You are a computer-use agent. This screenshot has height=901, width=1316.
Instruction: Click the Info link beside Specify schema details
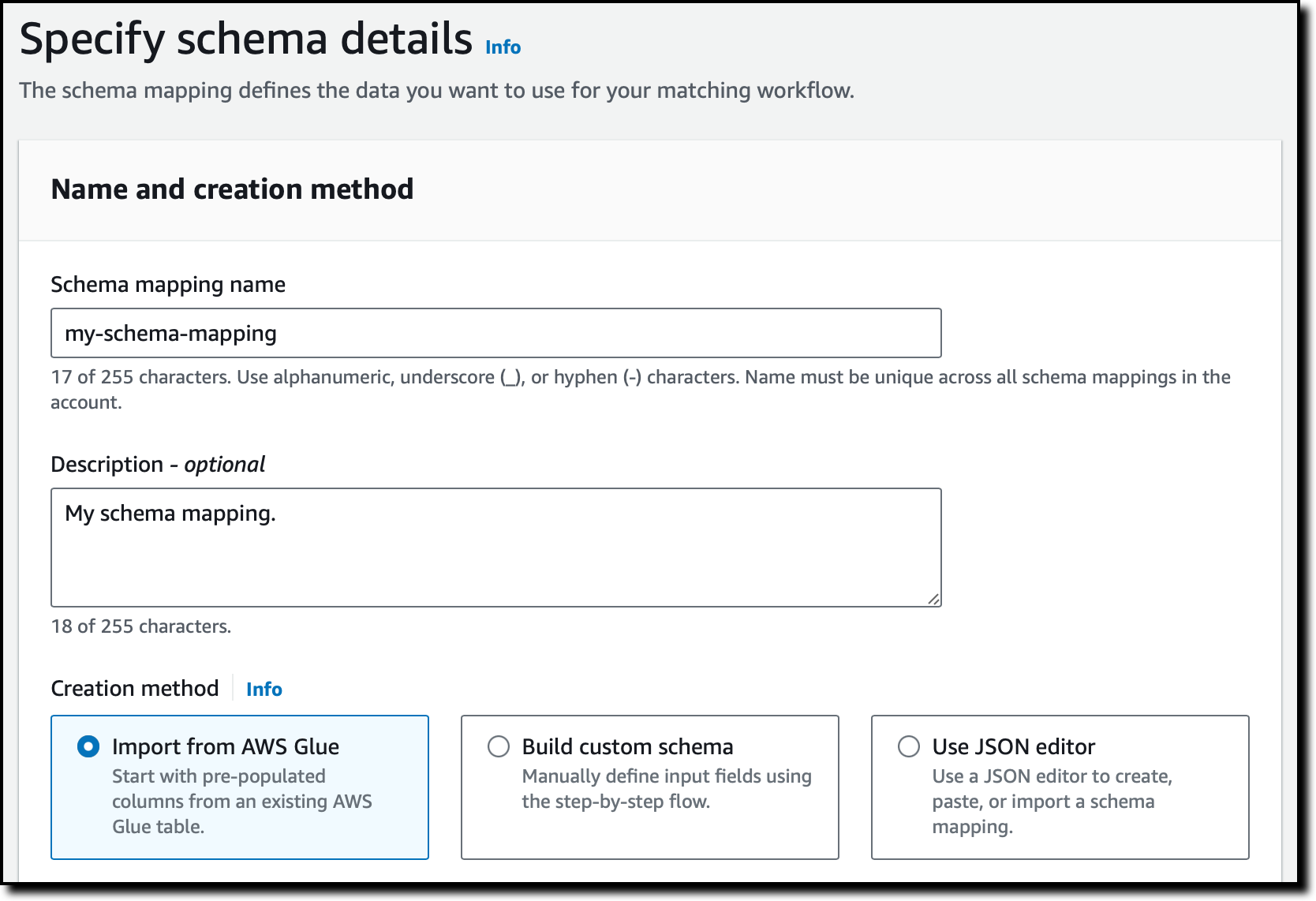tap(503, 47)
